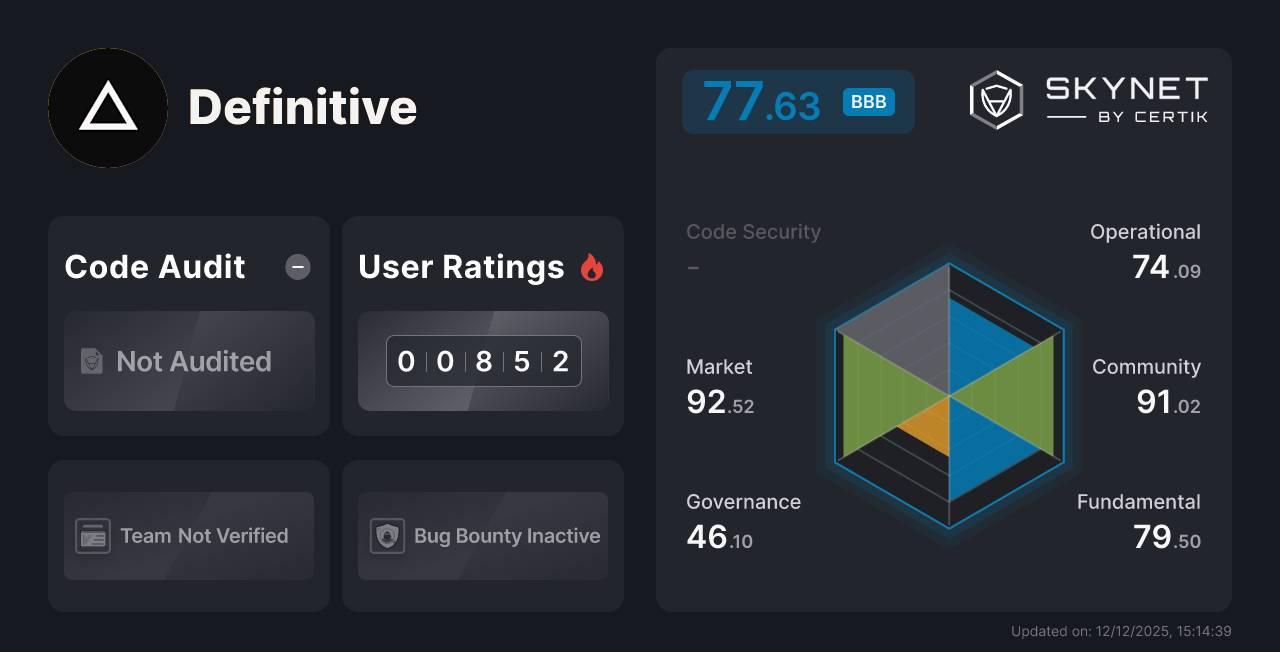1280x652 pixels.
Task: Toggle the minus indicator on Code Audit
Action: [297, 267]
